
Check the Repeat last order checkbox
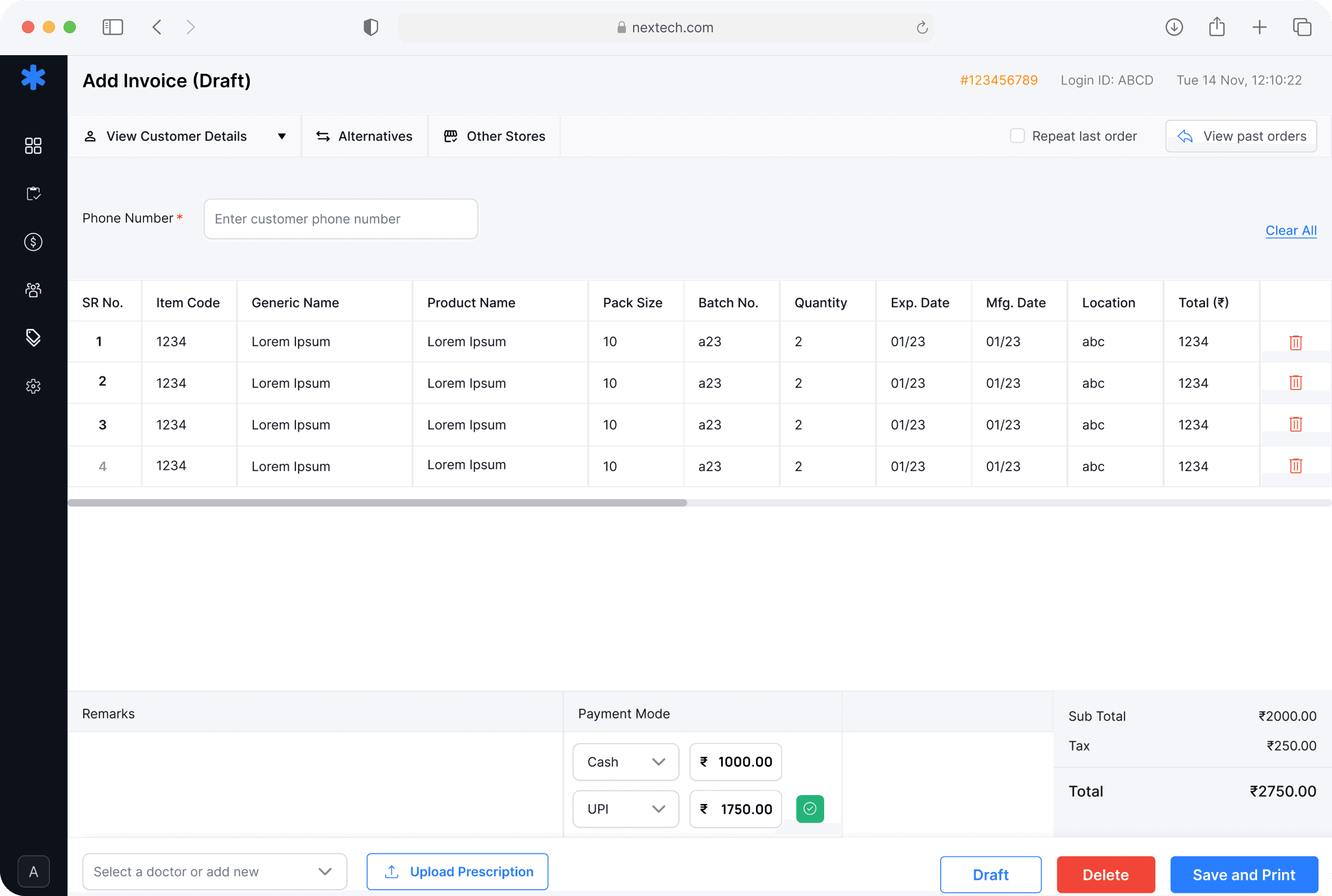tap(1017, 136)
